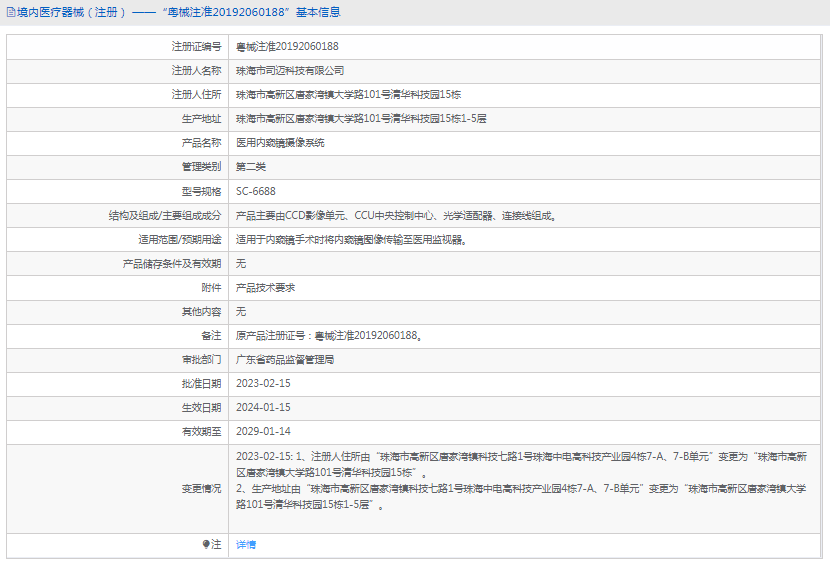Click the 注册人住所 address value
The image size is (830, 565).
coord(348,95)
